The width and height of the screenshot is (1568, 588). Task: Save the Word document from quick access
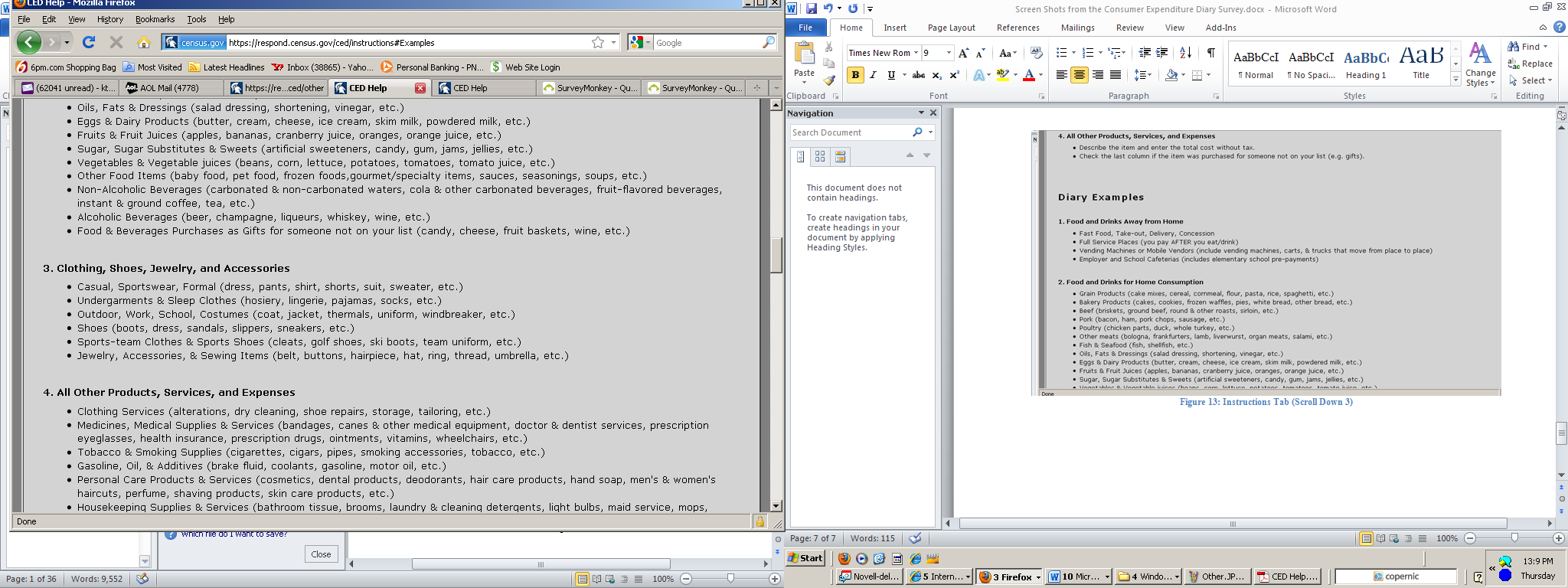click(812, 8)
